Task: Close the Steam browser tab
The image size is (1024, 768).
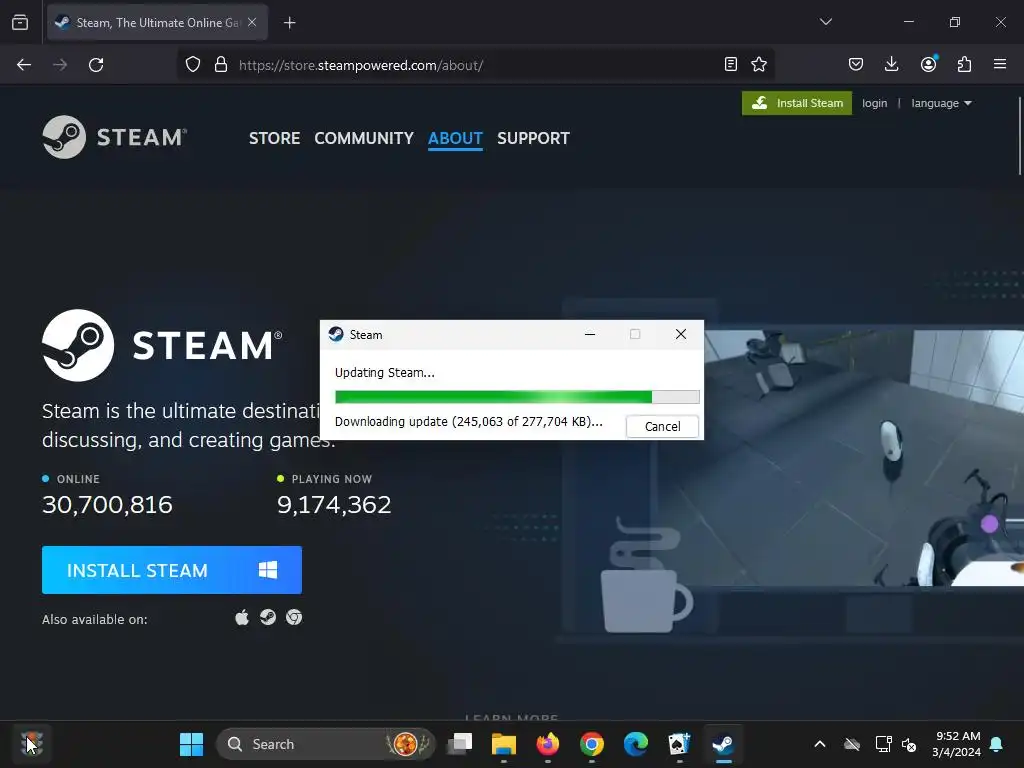Action: click(252, 22)
